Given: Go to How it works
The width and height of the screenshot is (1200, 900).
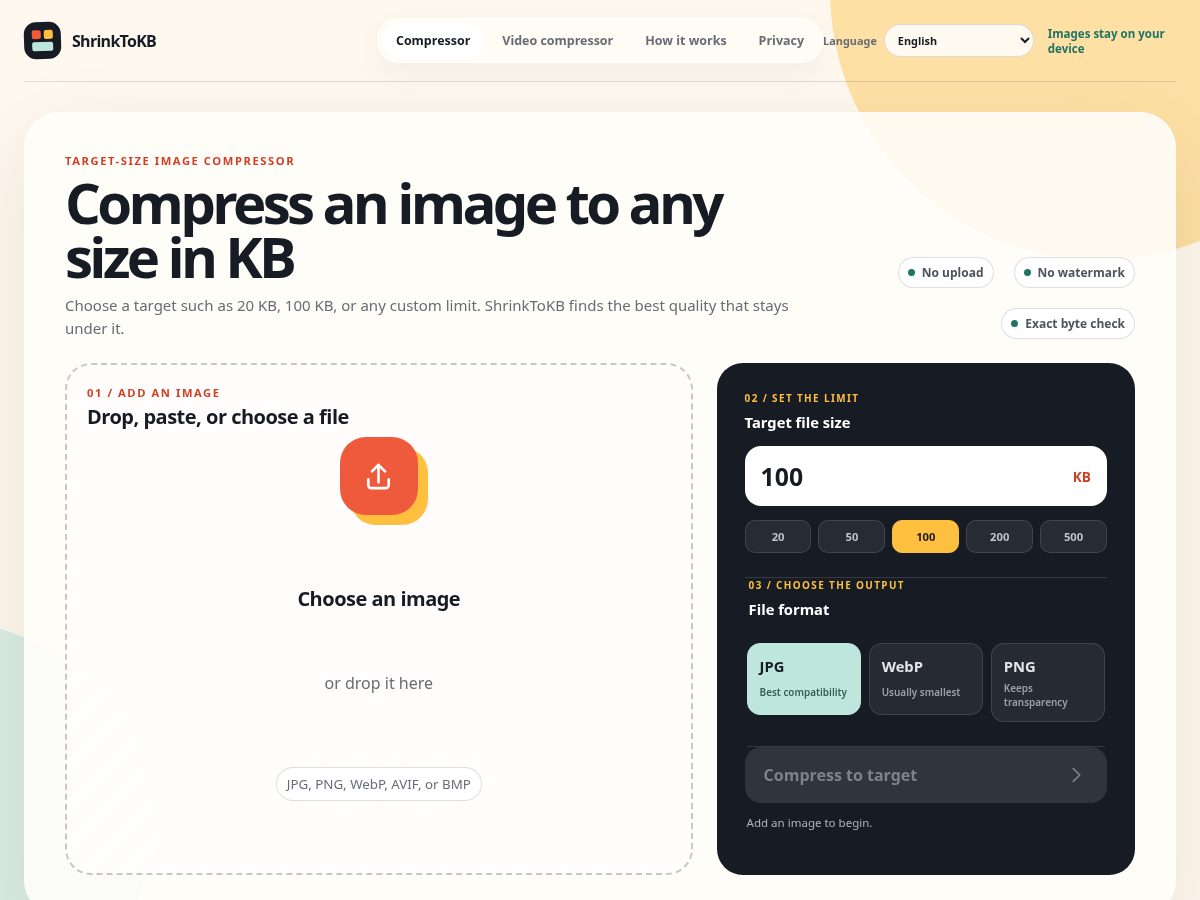Looking at the screenshot, I should click(686, 41).
